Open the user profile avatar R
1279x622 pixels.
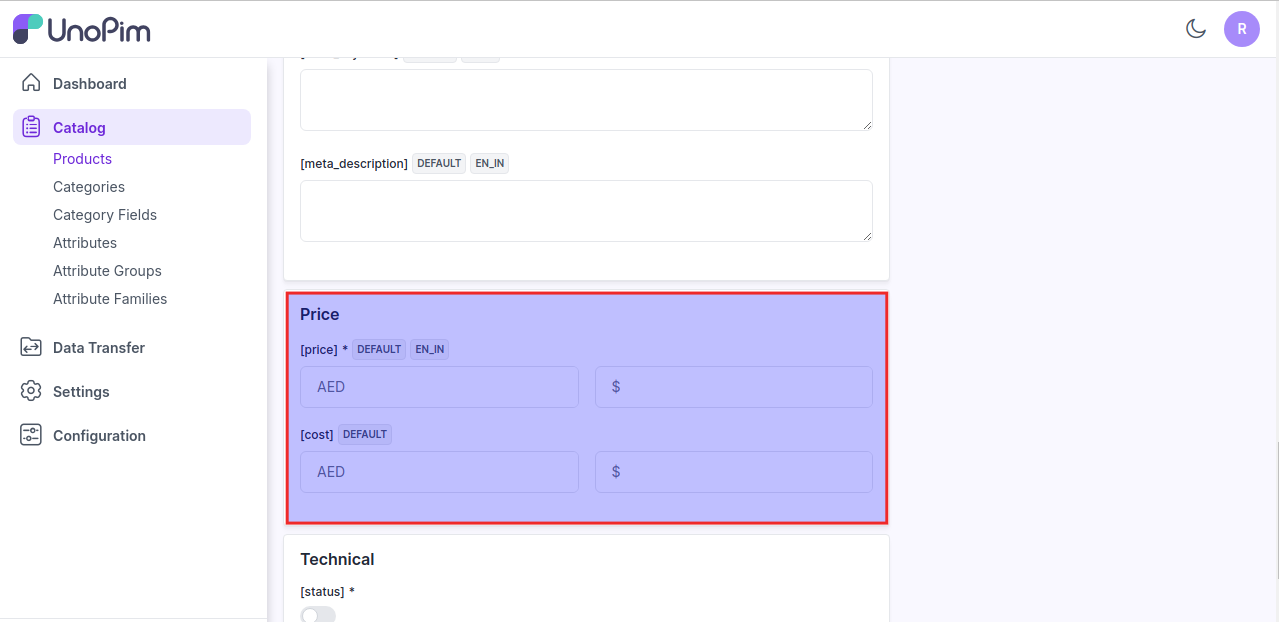(x=1241, y=29)
